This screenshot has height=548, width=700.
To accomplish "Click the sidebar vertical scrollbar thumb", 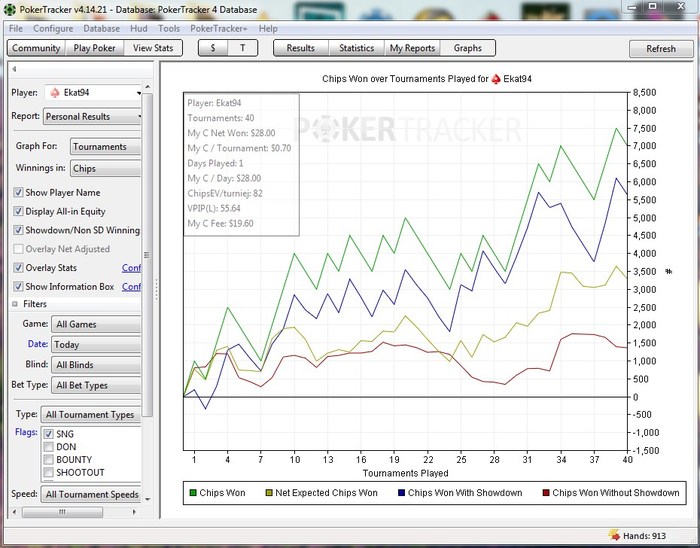I will point(147,254).
